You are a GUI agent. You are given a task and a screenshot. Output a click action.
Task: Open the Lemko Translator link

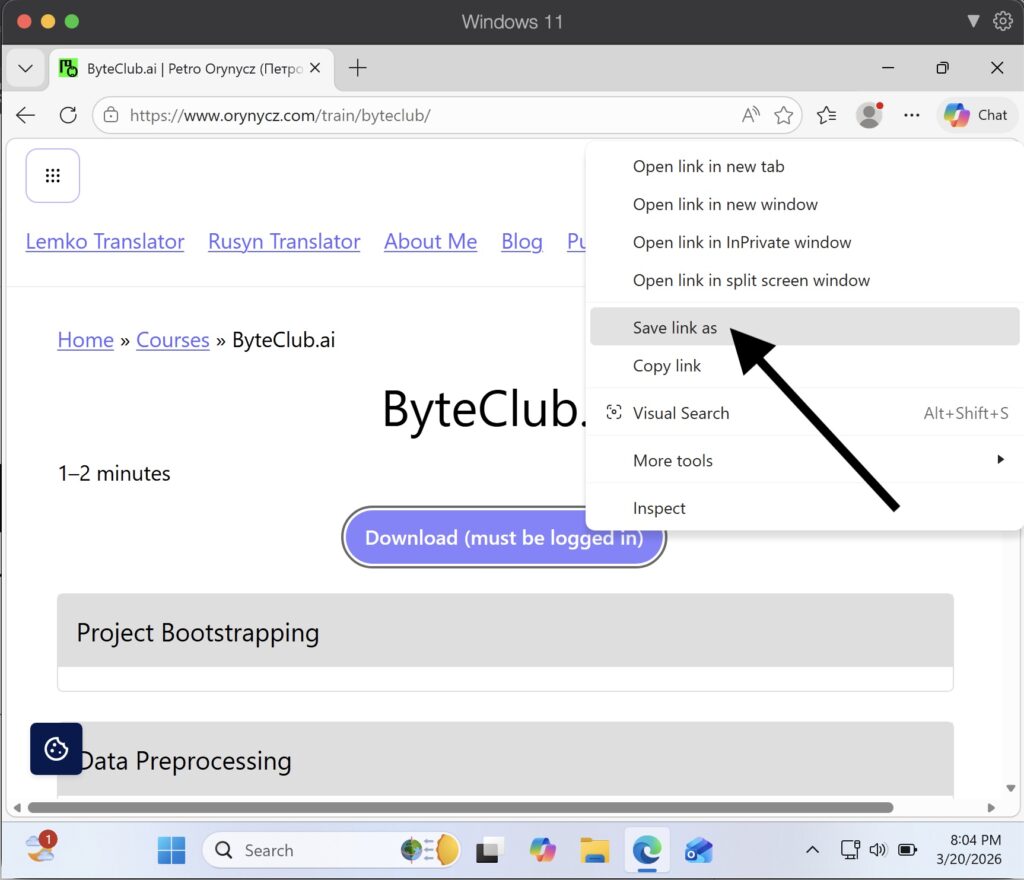click(105, 242)
